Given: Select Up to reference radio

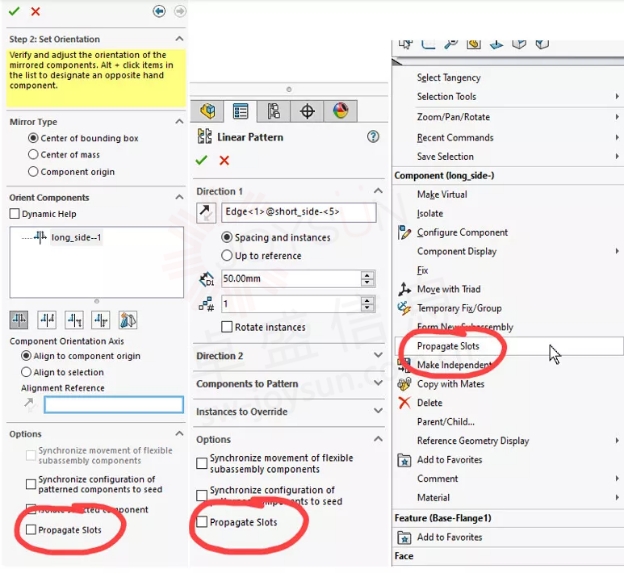Looking at the screenshot, I should tap(226, 256).
